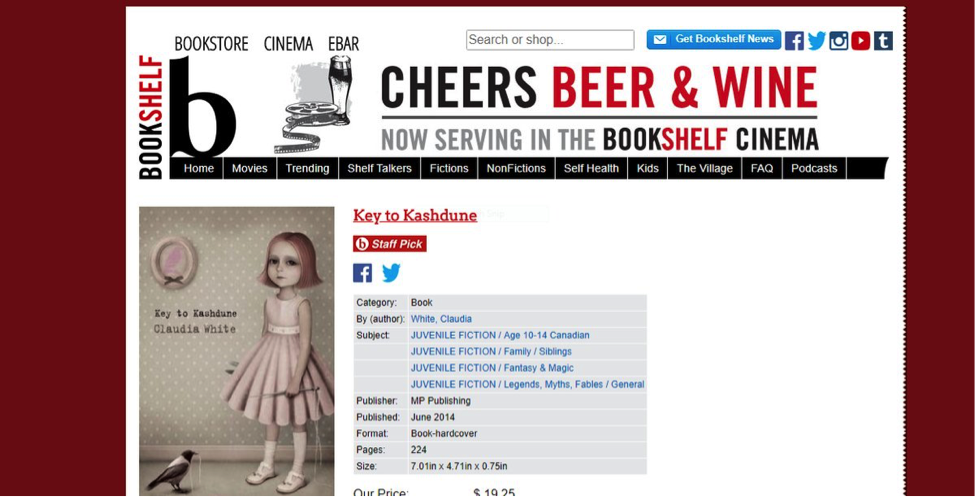Select the Podcasts menu item
This screenshot has width=975, height=497.
[814, 169]
